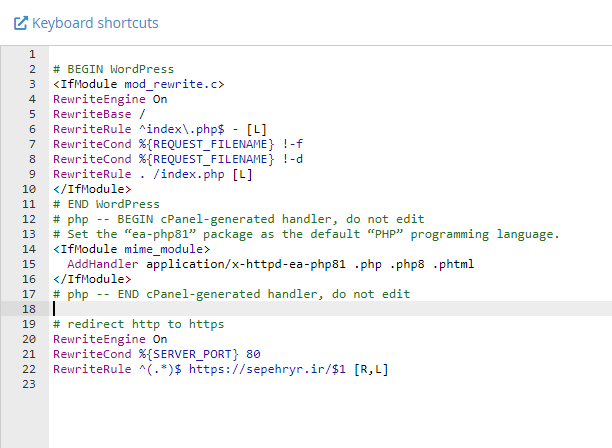Click the 'ea-php81' package comment line
This screenshot has height=448, width=612.
[306, 234]
